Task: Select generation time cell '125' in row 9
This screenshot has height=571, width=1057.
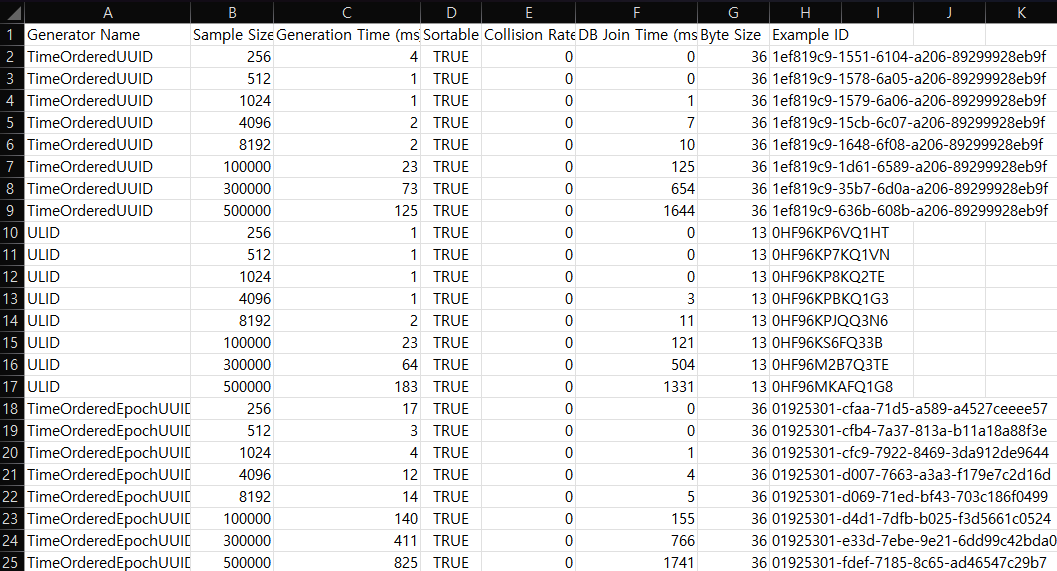Action: [346, 210]
